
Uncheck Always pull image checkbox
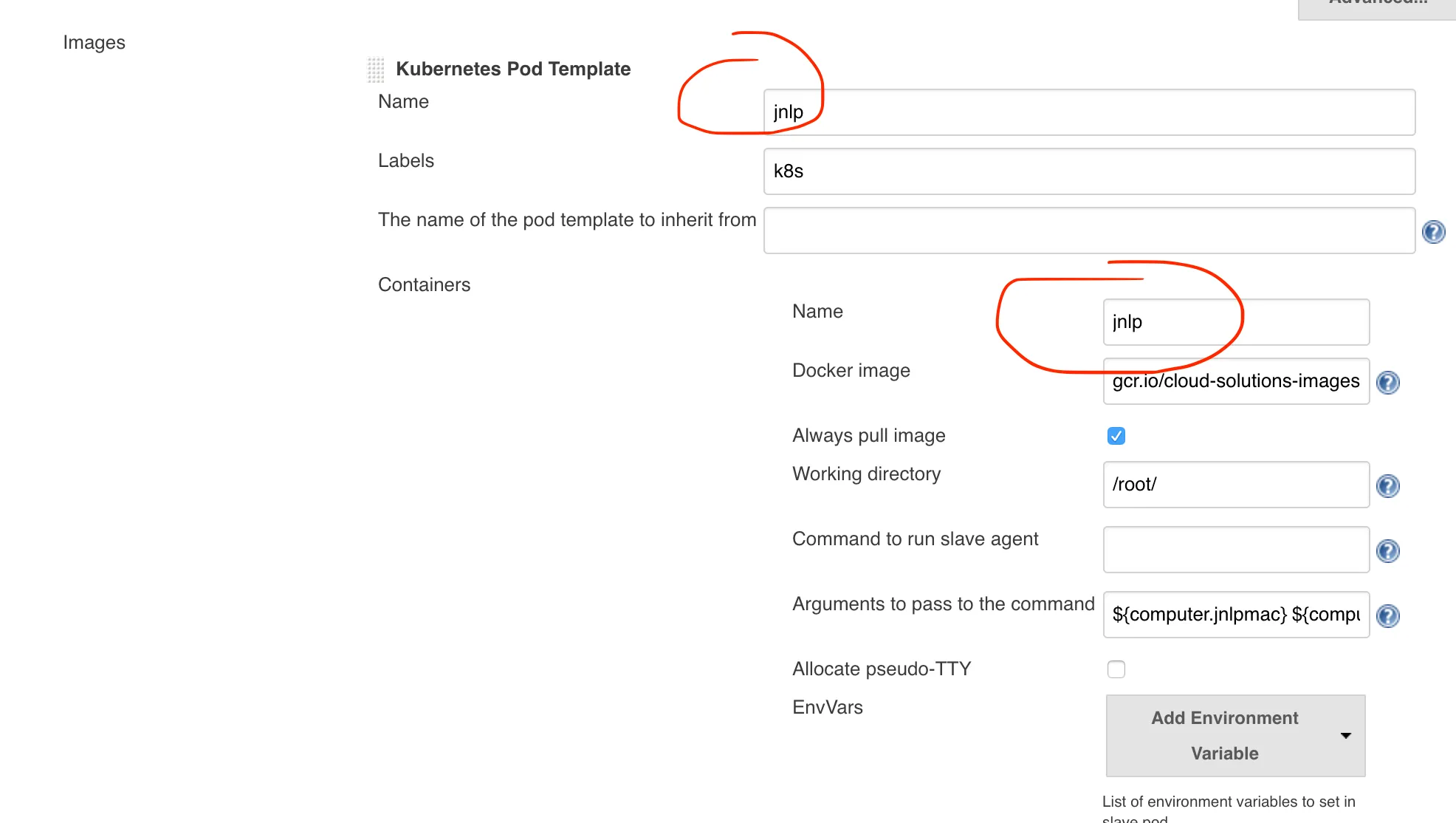pos(1116,436)
